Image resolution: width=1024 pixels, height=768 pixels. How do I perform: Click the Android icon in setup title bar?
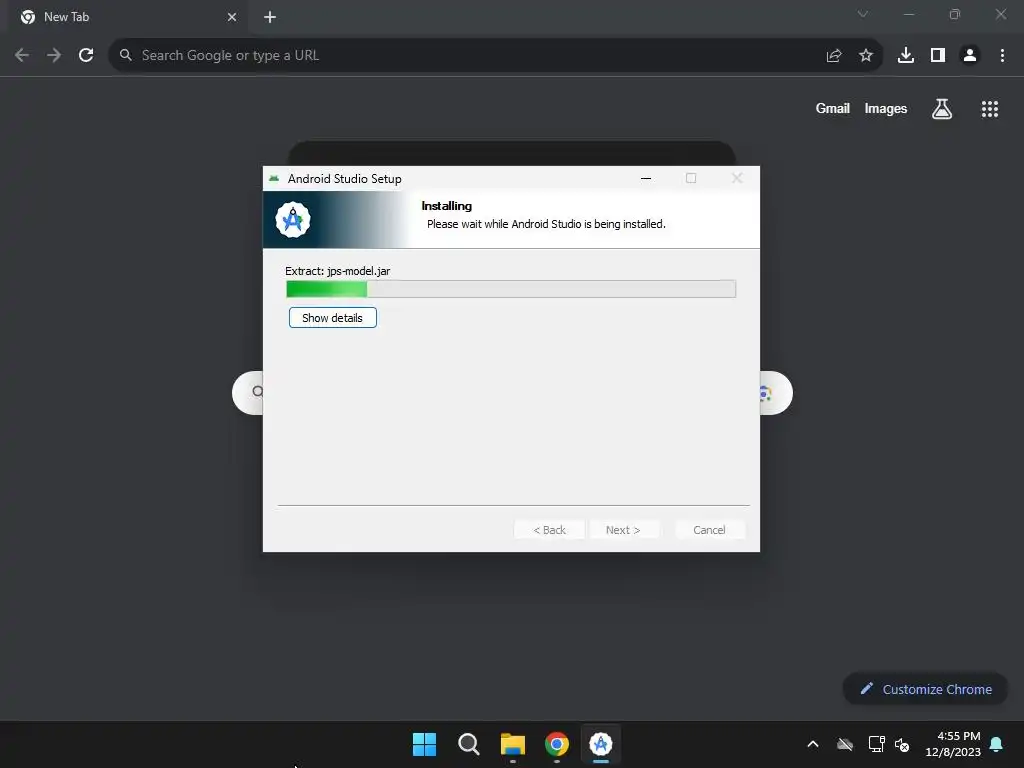(x=274, y=178)
